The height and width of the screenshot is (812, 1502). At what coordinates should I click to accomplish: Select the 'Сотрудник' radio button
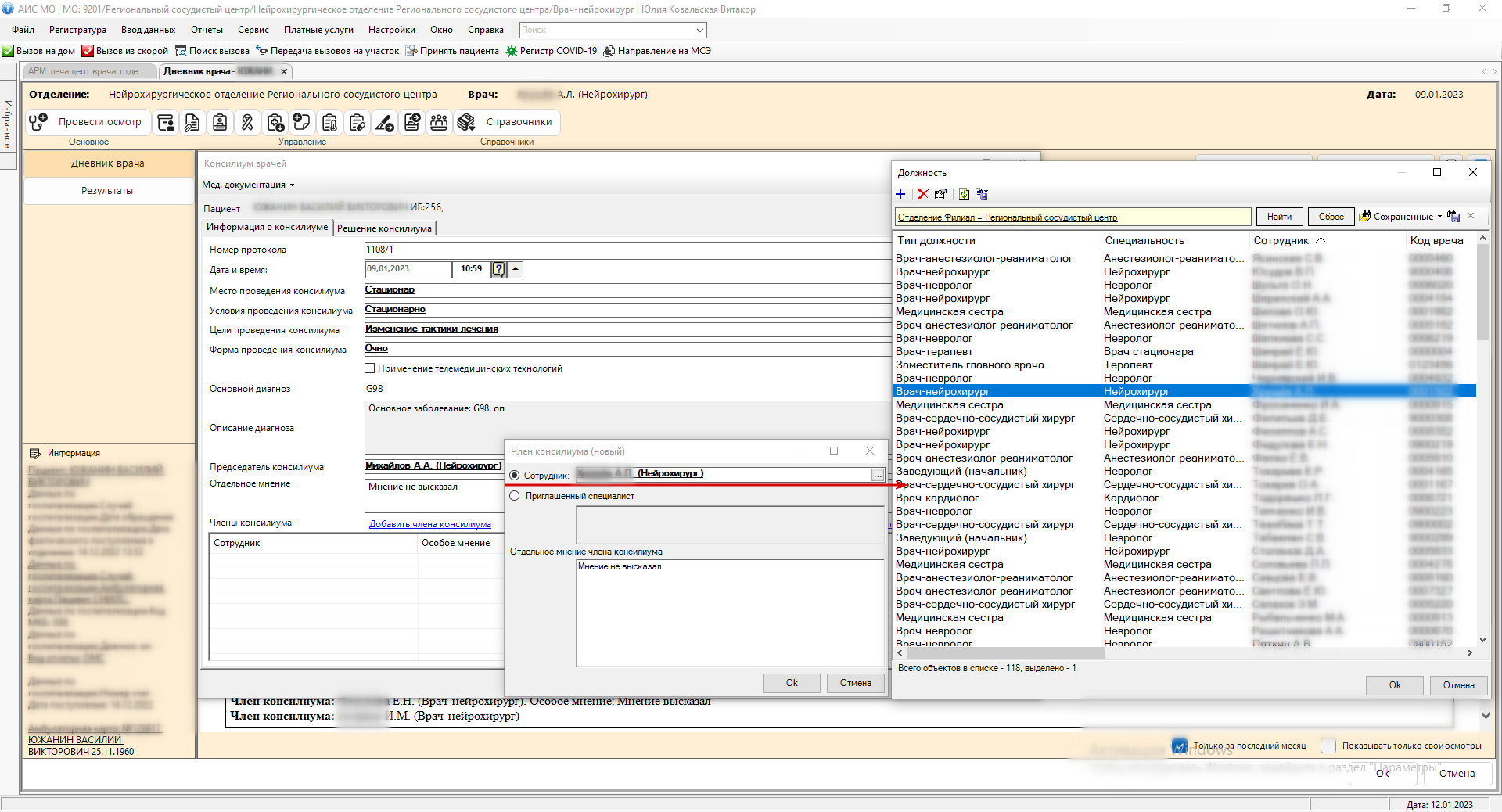pyautogui.click(x=514, y=476)
